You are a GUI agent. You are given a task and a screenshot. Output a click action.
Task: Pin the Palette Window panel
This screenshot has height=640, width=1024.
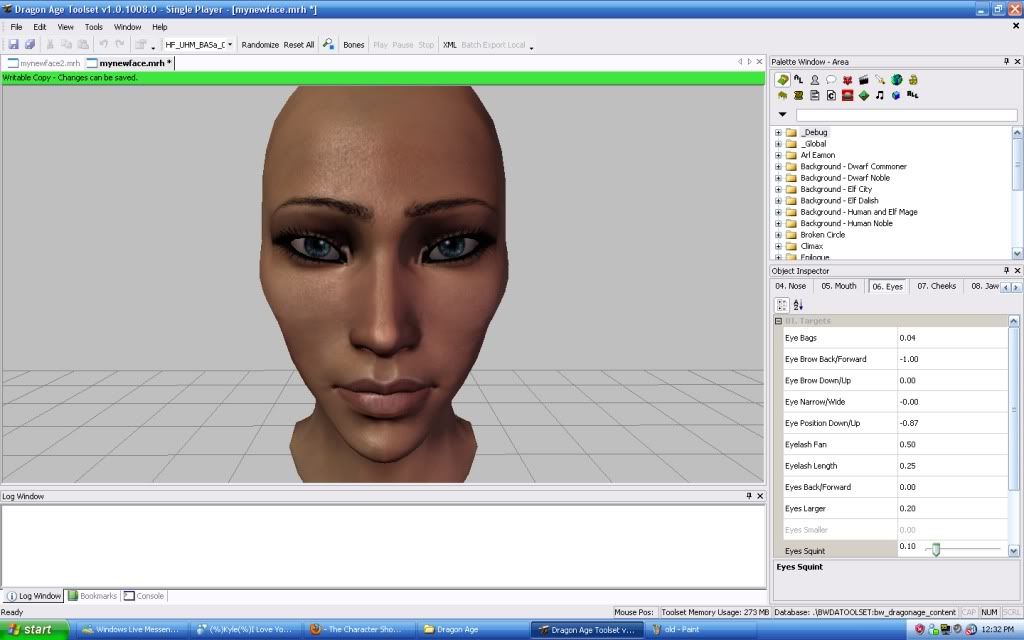pos(1005,62)
